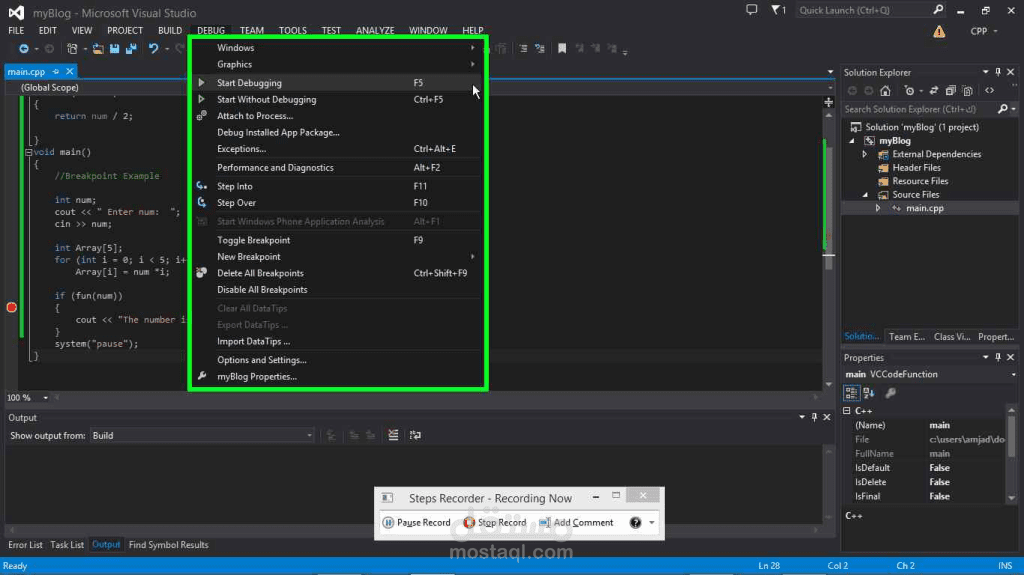
Task: Toggle auto-hide pin on Properties panel
Action: tap(998, 357)
